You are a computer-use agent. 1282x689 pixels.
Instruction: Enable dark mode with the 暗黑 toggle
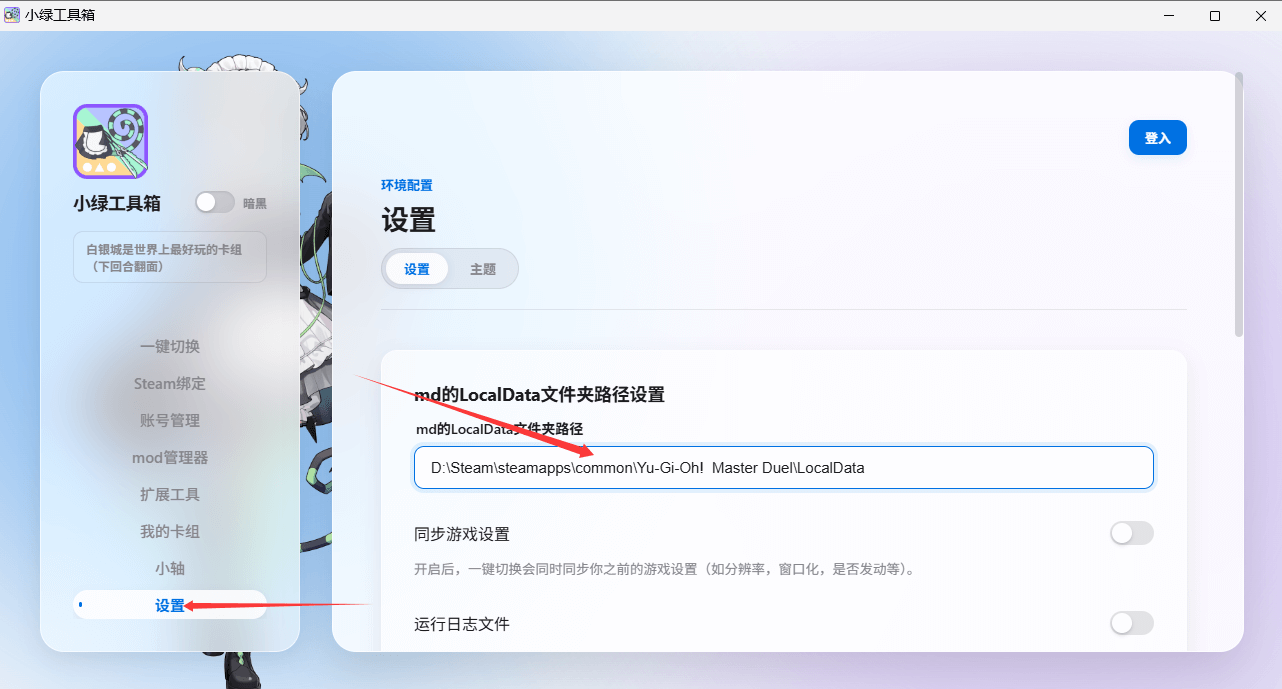[214, 202]
